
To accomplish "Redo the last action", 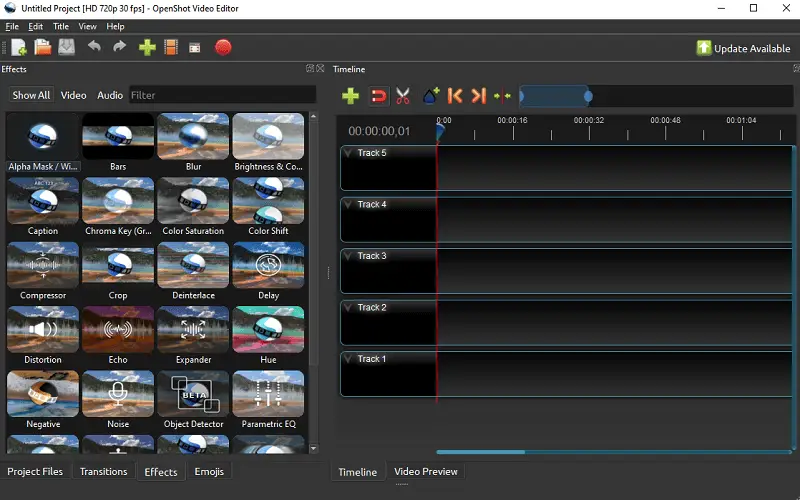I will pyautogui.click(x=119, y=47).
